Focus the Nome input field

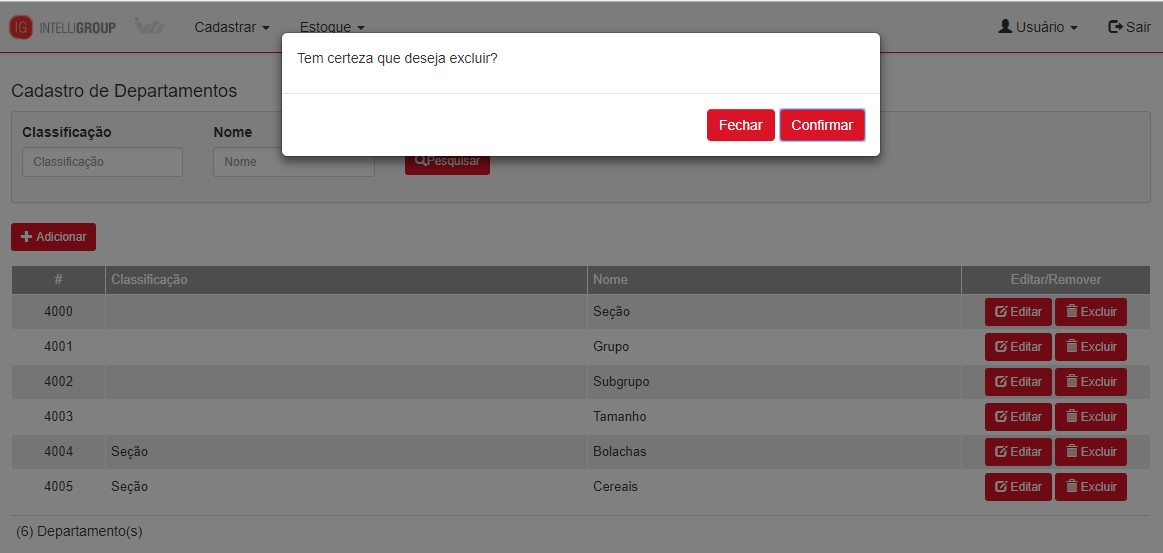click(293, 162)
